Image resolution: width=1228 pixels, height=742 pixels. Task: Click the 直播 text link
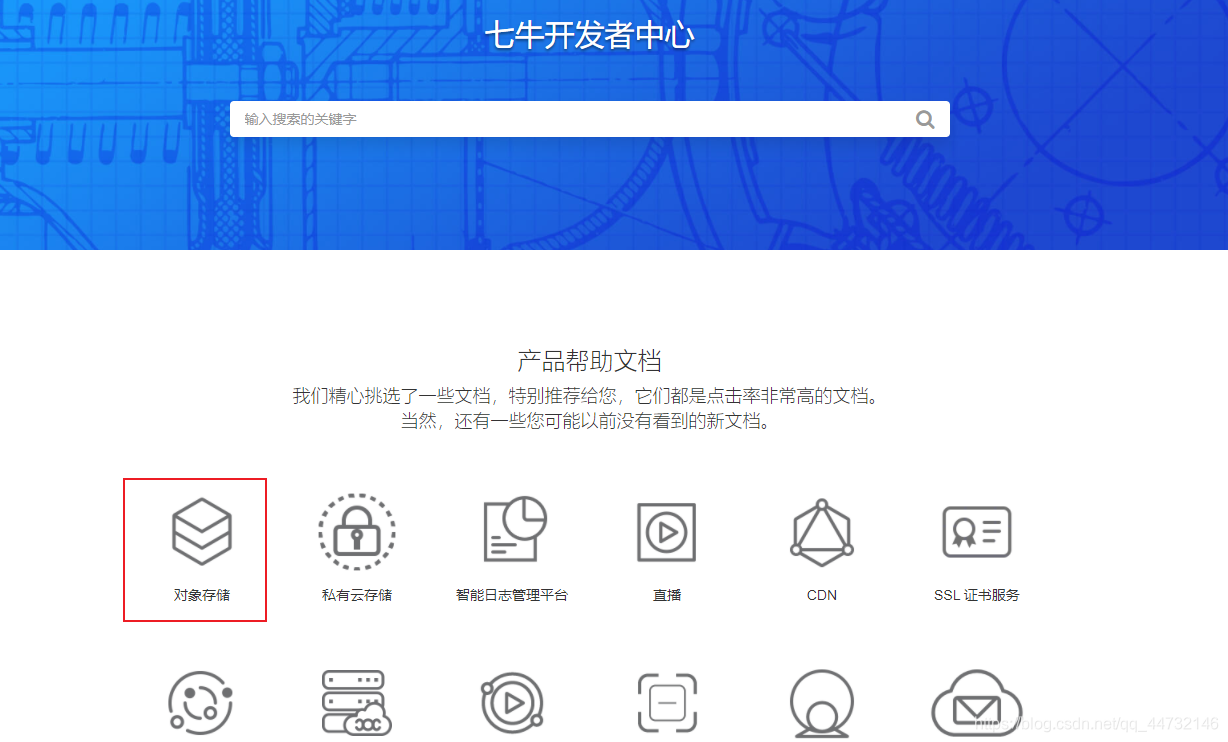pyautogui.click(x=667, y=595)
